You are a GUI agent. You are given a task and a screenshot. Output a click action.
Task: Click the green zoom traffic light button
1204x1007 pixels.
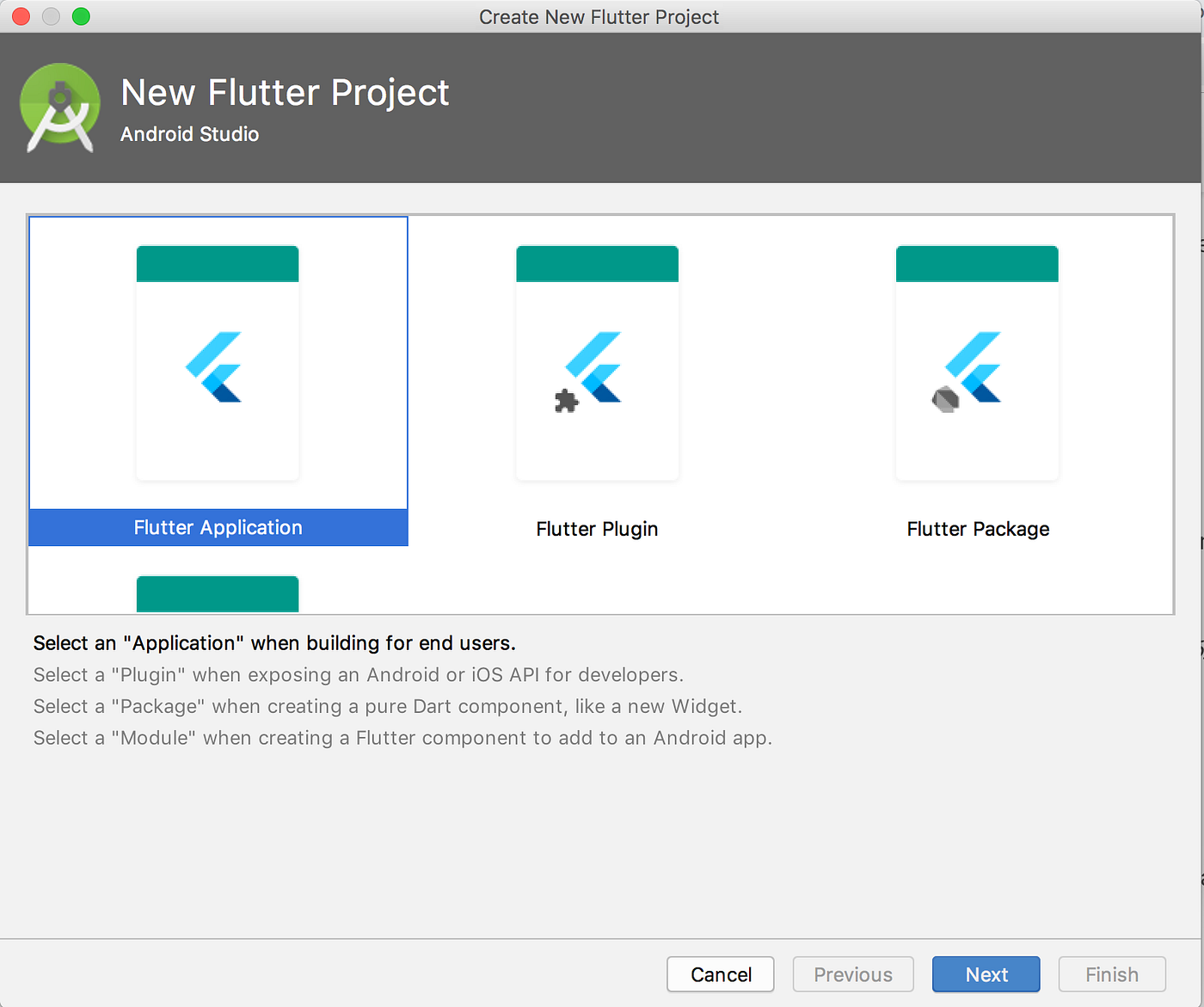[81, 15]
